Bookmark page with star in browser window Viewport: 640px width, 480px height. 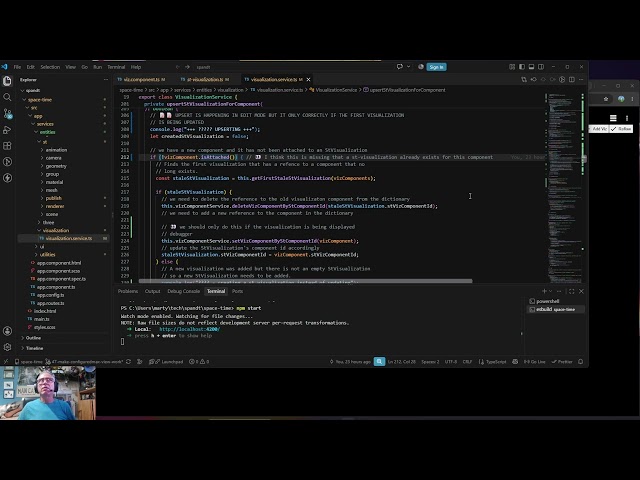pyautogui.click(x=606, y=99)
